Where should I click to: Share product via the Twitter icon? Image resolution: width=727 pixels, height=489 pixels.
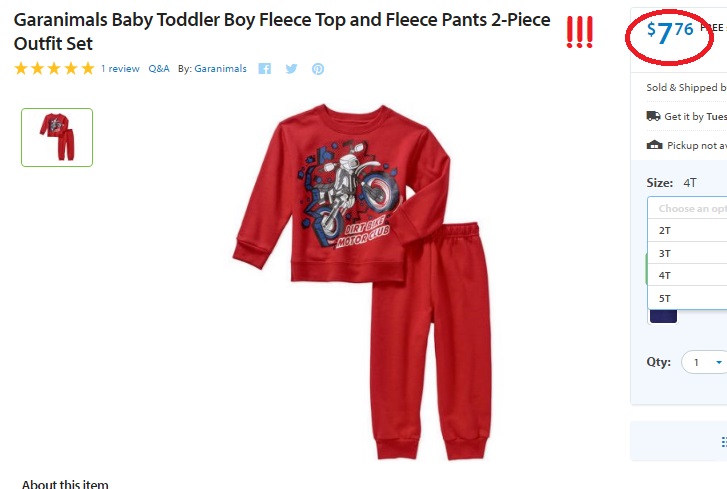click(x=291, y=69)
